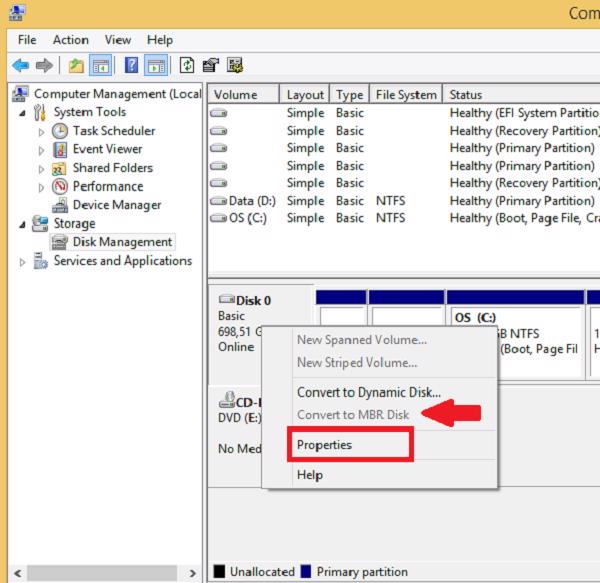Select Device Manager in the tree
600x583 pixels.
point(116,205)
